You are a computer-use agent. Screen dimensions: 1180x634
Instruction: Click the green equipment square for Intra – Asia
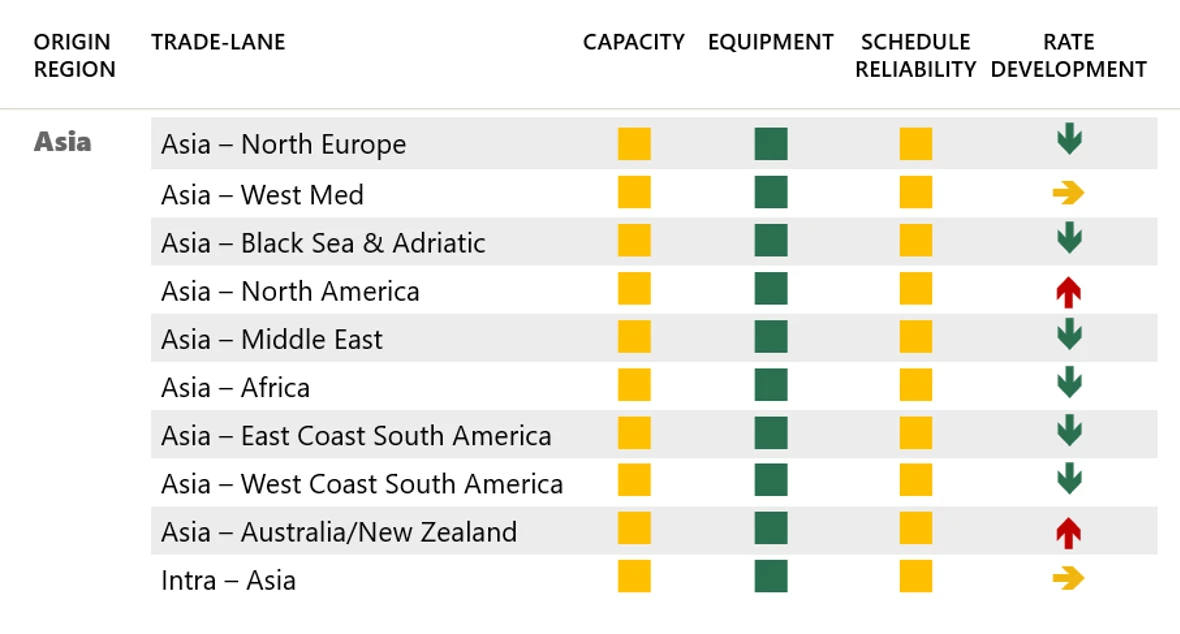[x=771, y=576]
